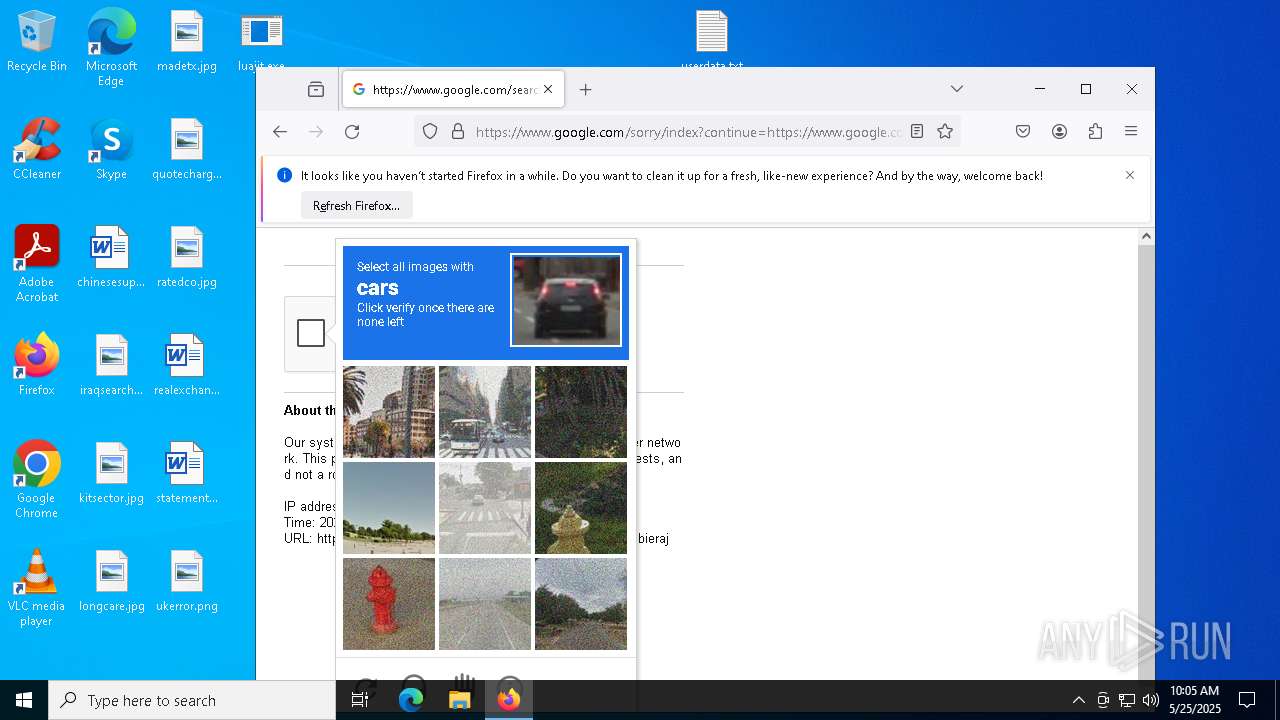
Task: Toggle reader view icon in address bar
Action: click(x=917, y=131)
